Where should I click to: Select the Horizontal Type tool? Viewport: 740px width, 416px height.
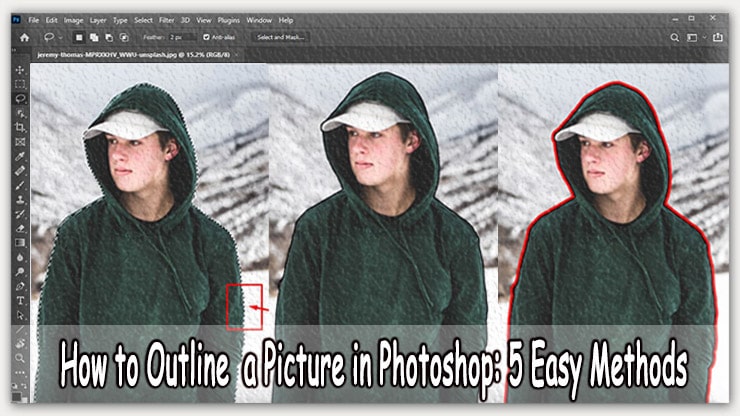click(20, 300)
